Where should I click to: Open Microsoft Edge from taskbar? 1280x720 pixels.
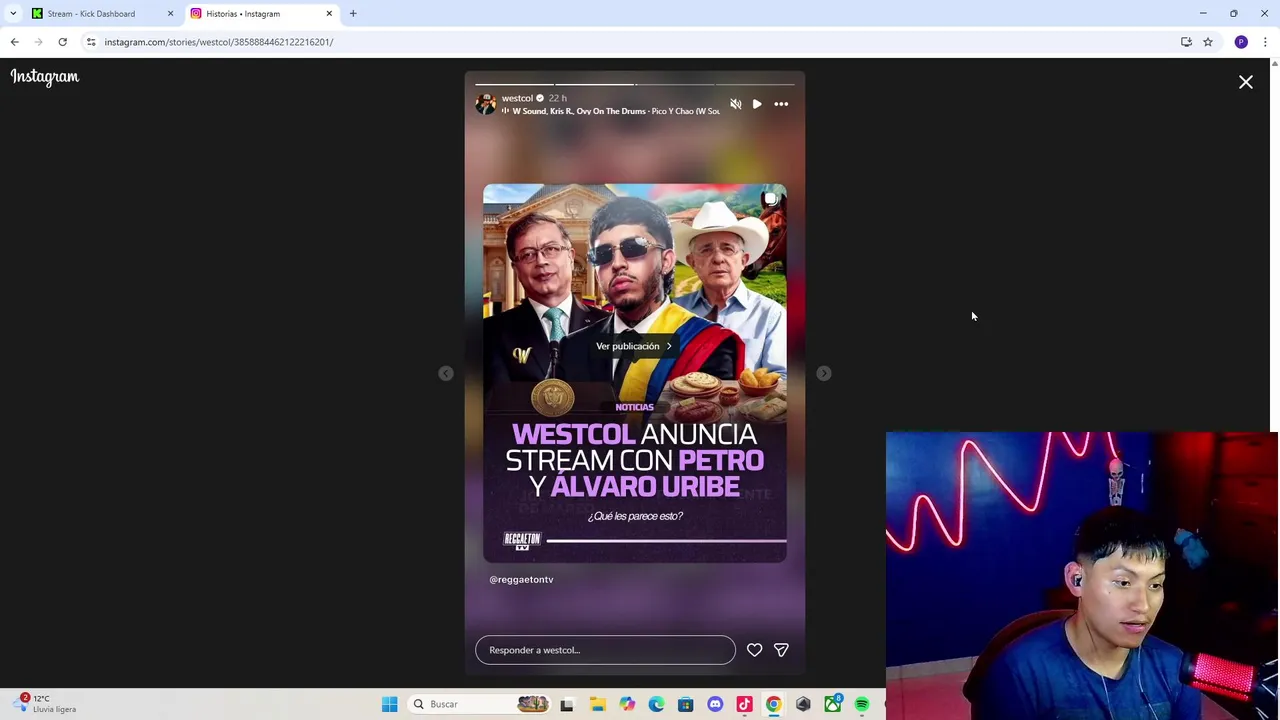(656, 704)
